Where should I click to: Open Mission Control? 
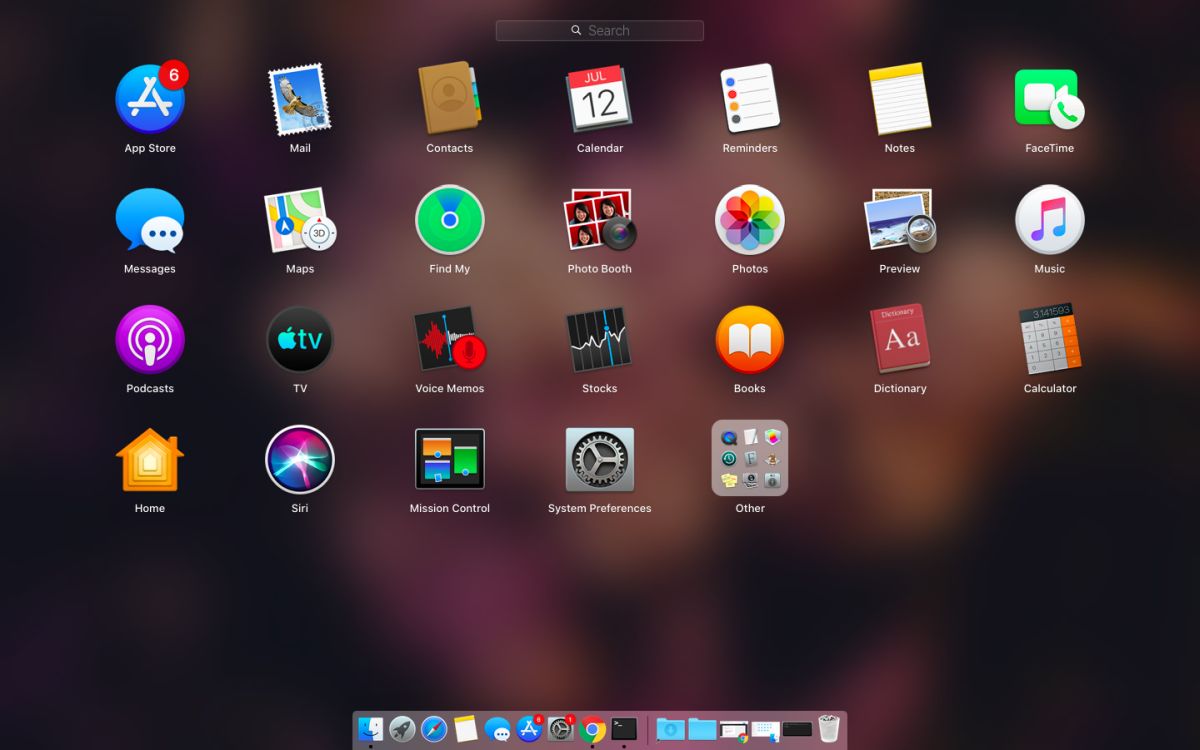click(450, 458)
